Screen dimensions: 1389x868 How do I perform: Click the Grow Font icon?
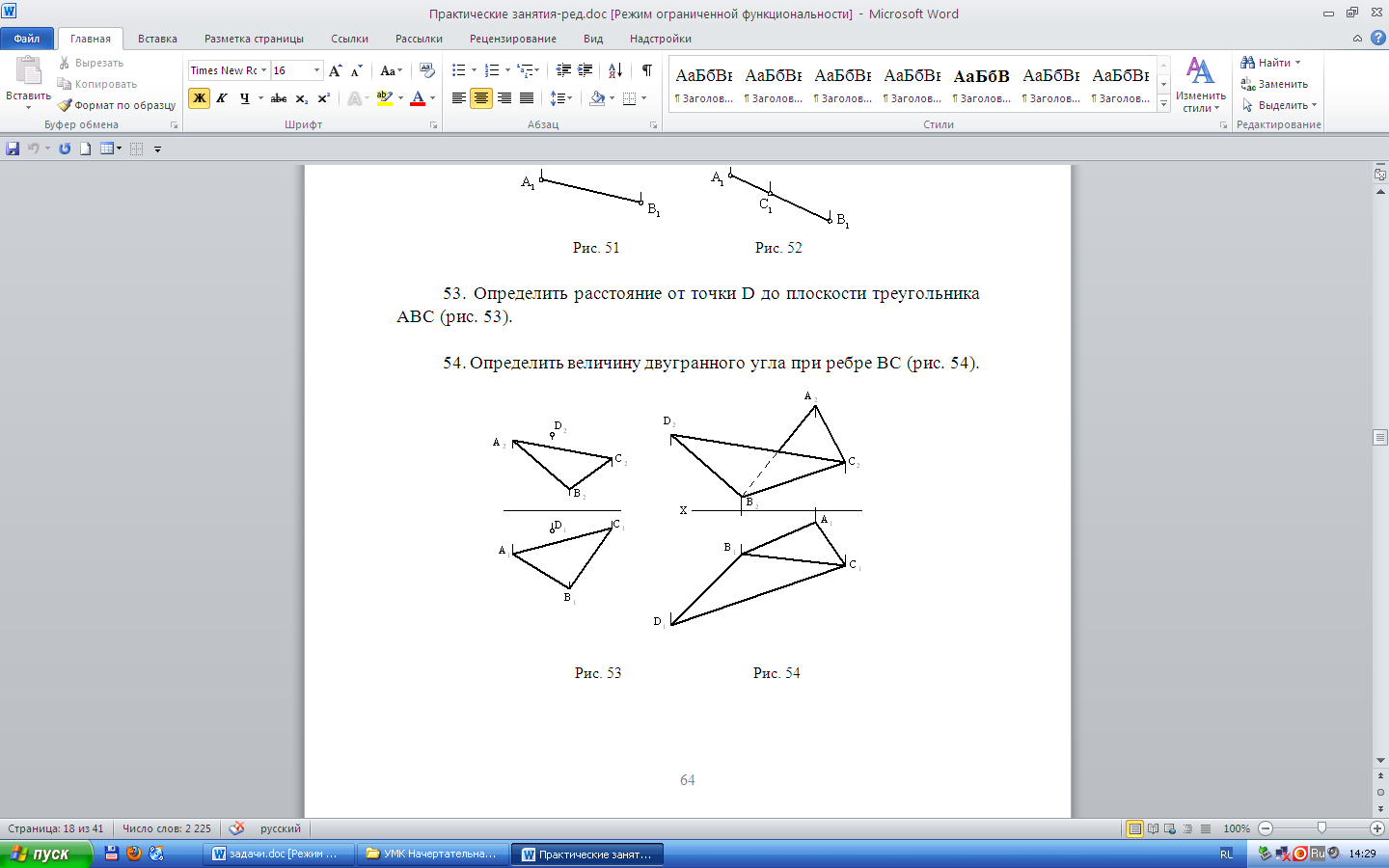(x=335, y=70)
